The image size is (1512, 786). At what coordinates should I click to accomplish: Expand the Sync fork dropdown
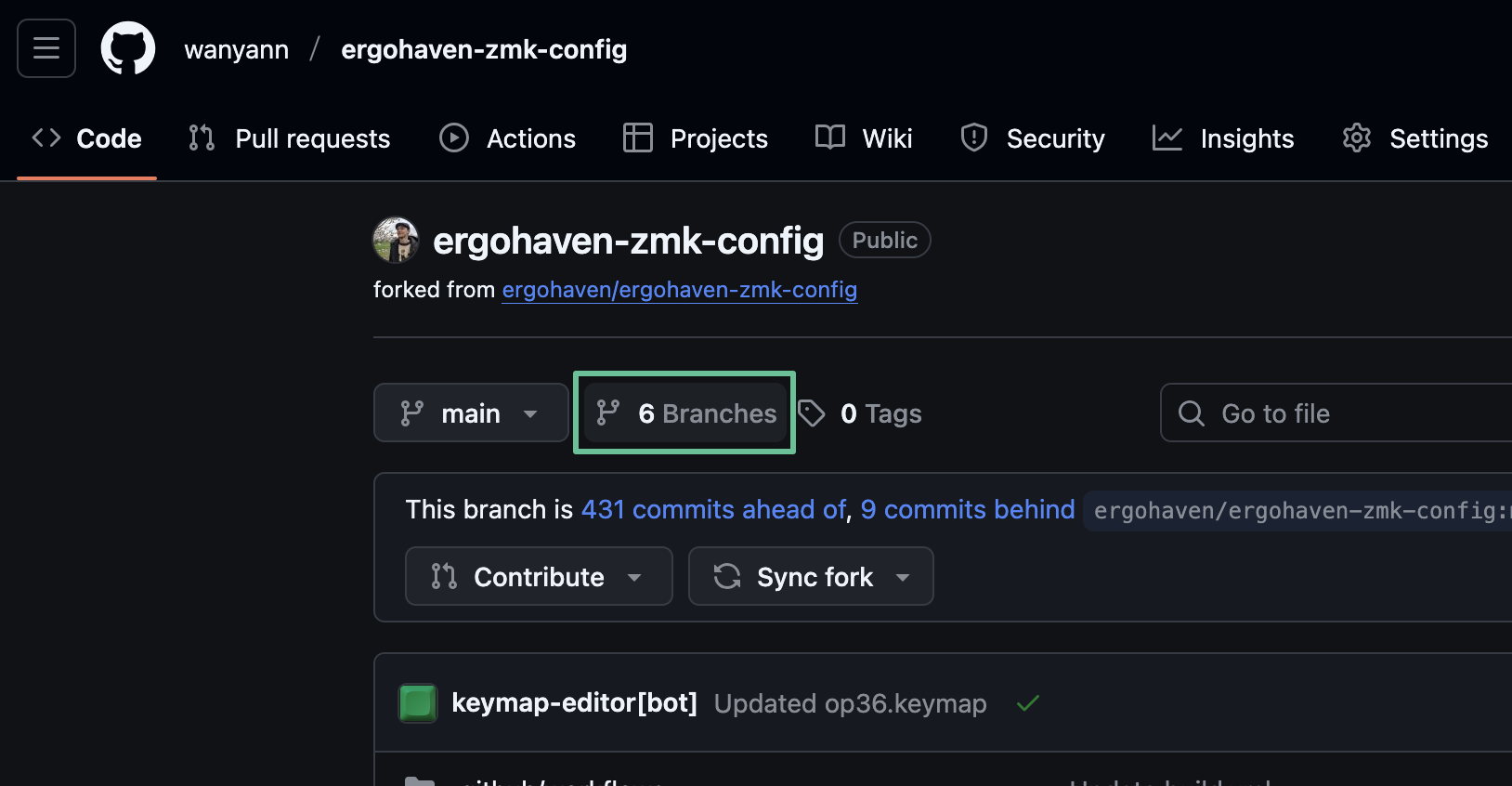pos(810,577)
